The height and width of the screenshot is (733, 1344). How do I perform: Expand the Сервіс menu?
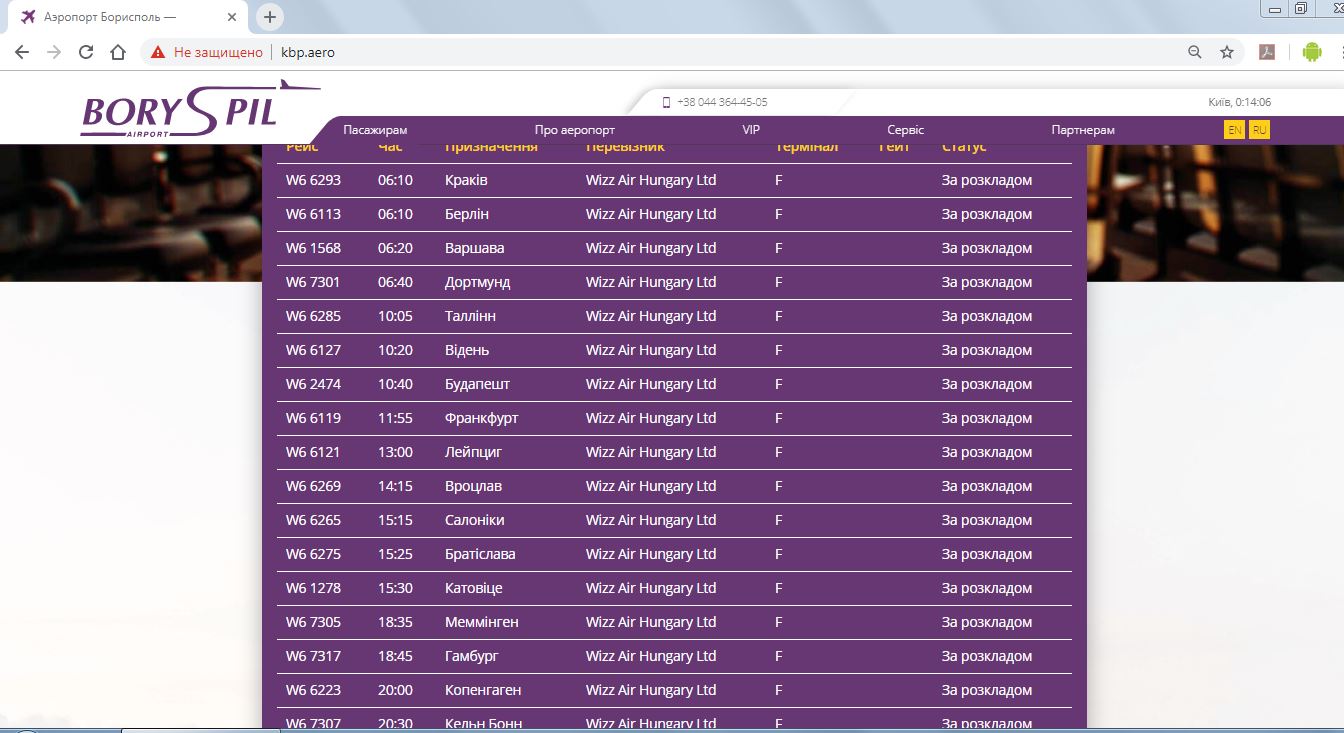[x=905, y=130]
